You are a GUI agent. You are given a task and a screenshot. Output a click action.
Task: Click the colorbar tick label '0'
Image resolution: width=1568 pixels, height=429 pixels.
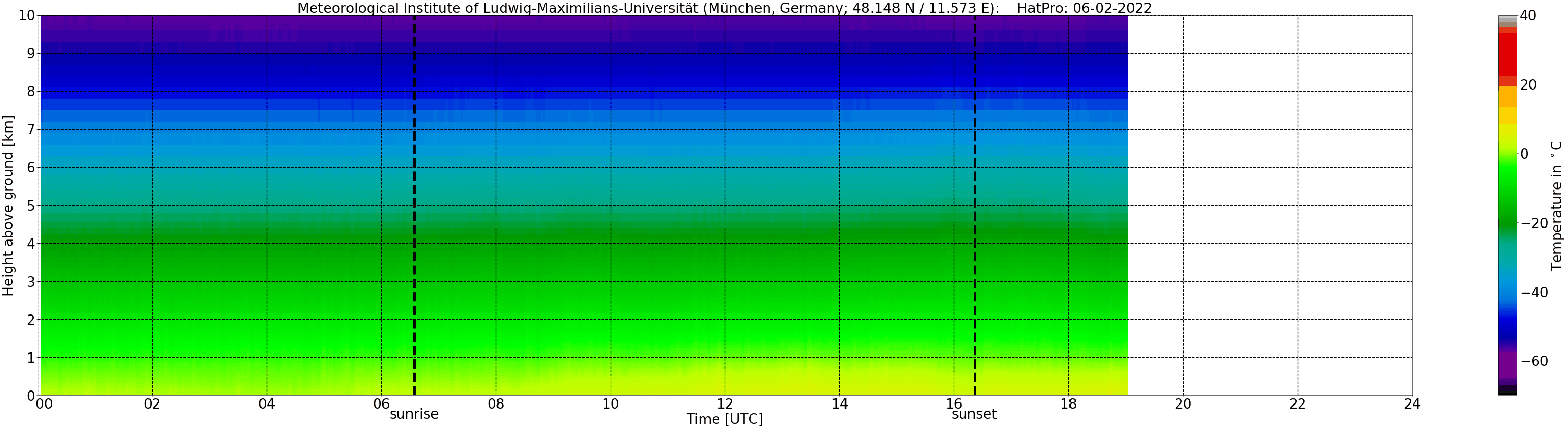pos(1524,154)
